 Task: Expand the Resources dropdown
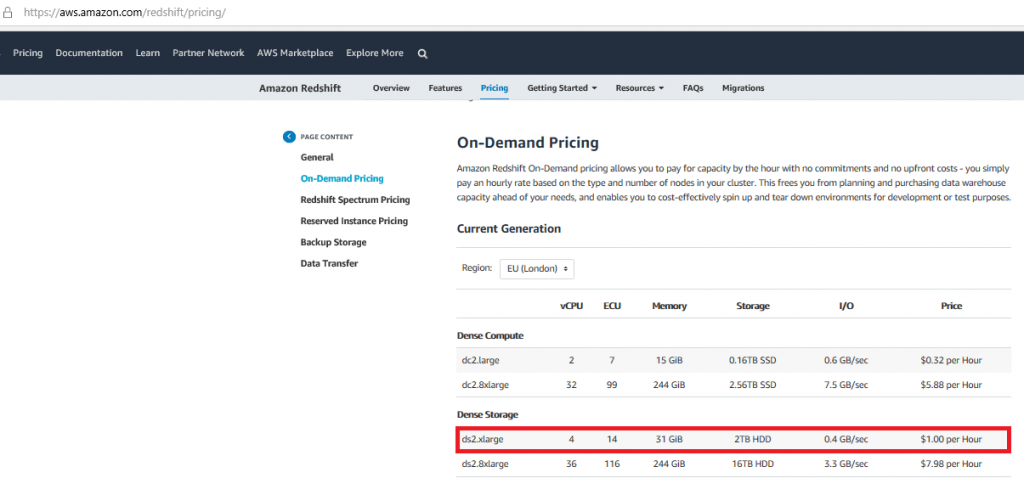click(639, 88)
